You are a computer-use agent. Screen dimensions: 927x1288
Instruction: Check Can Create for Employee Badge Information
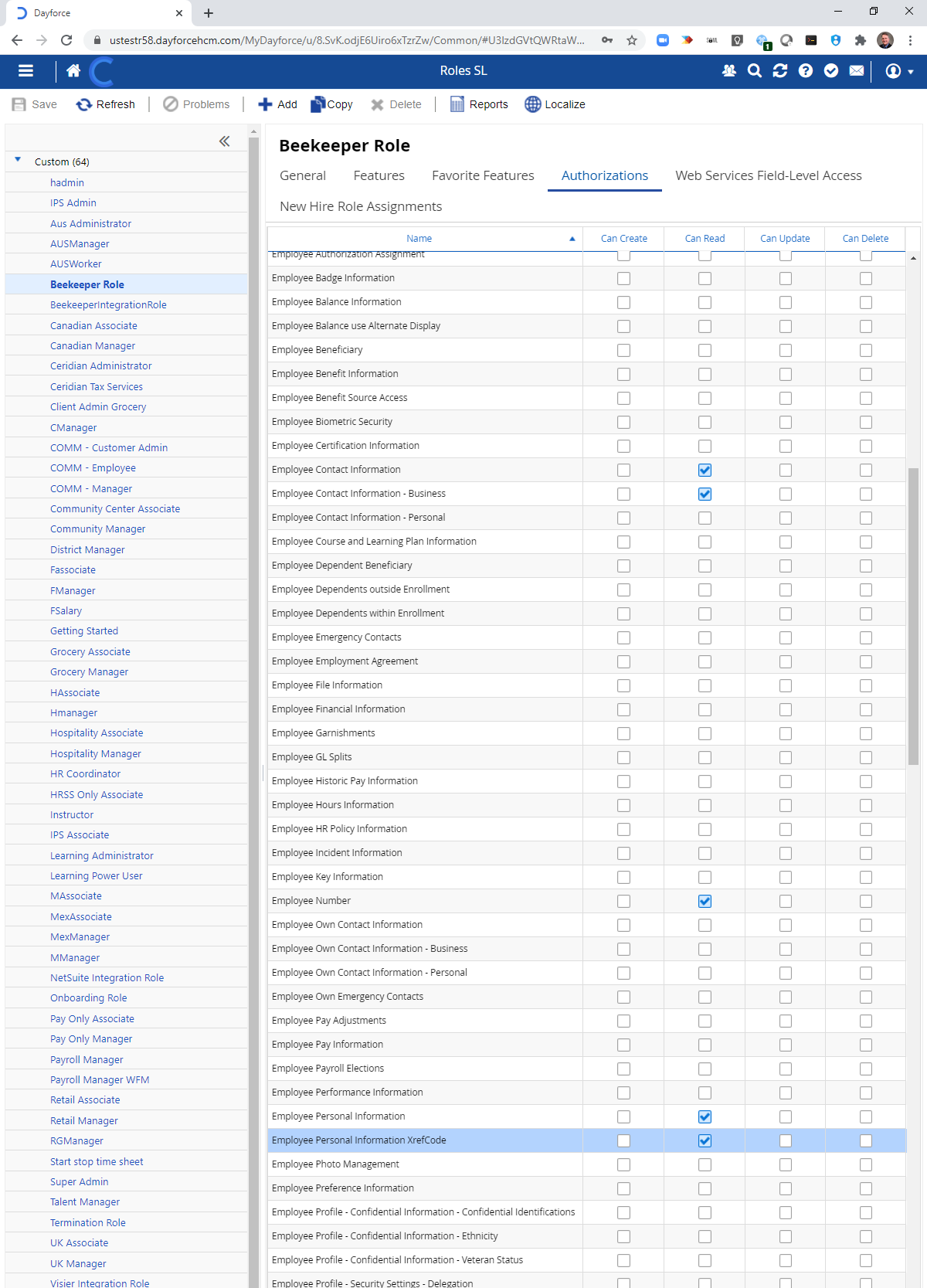click(623, 278)
